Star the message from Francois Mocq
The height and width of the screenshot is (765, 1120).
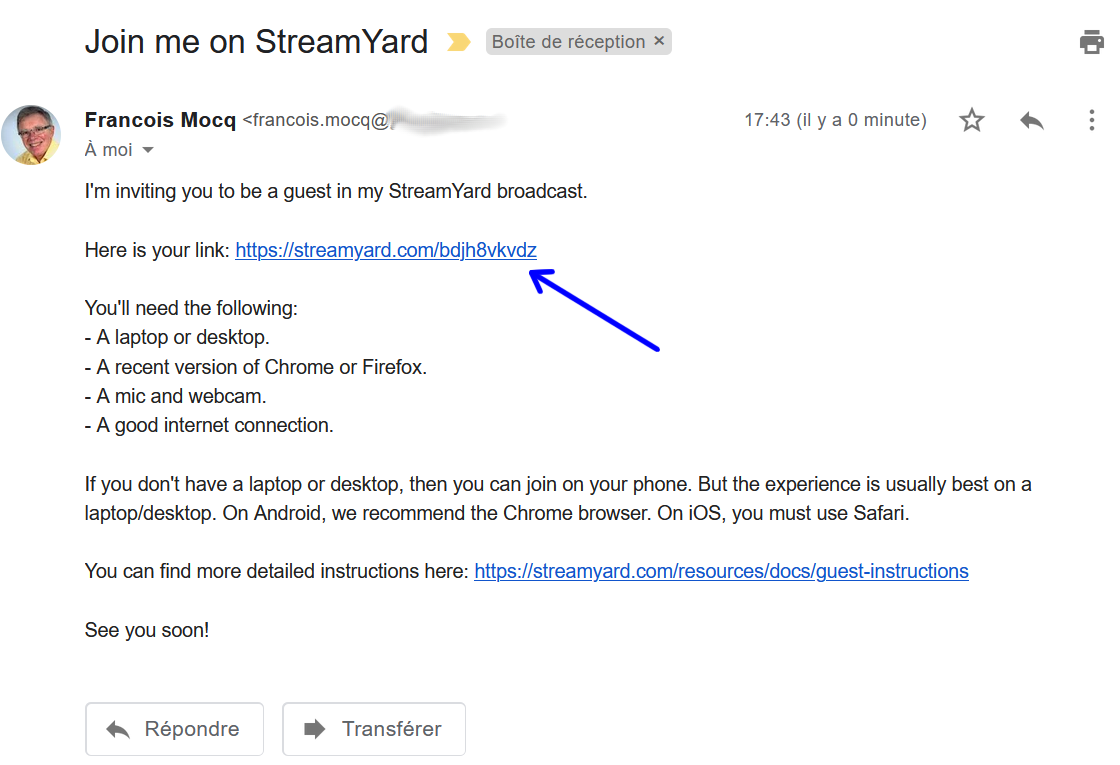[x=971, y=120]
